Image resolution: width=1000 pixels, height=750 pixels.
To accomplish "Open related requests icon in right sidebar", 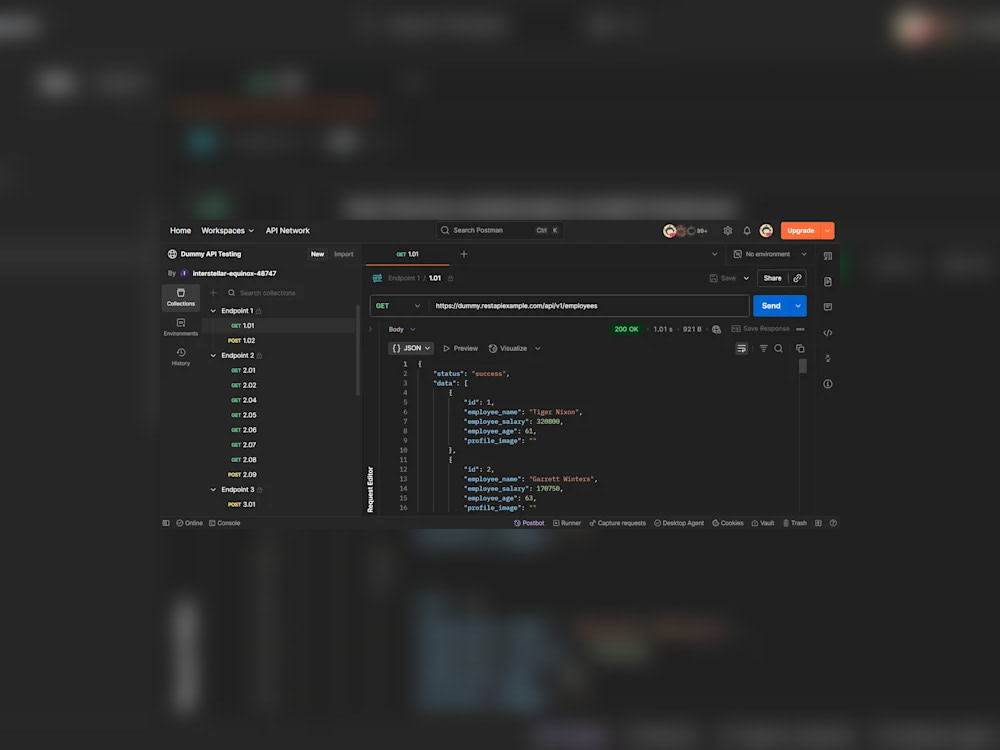I will tap(828, 358).
